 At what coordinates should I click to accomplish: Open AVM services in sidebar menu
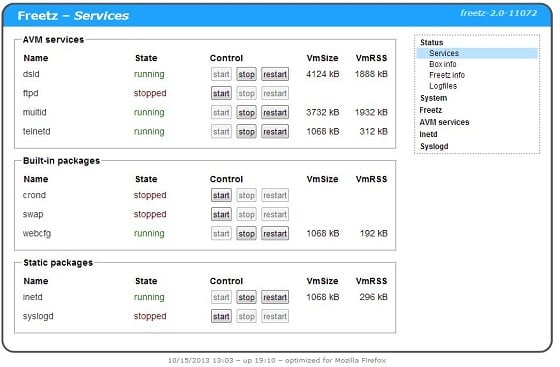444,122
